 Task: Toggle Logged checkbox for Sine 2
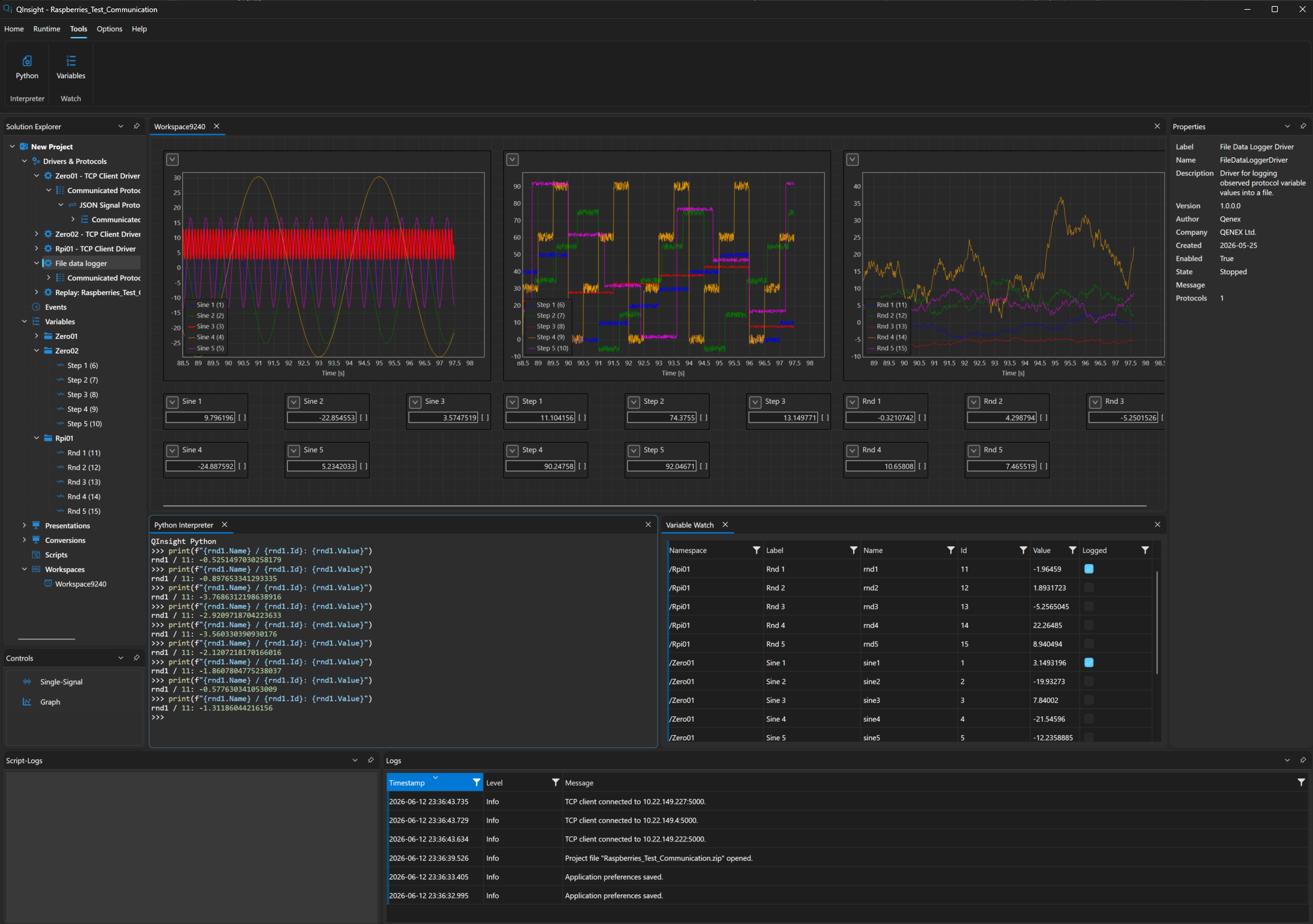[1089, 681]
